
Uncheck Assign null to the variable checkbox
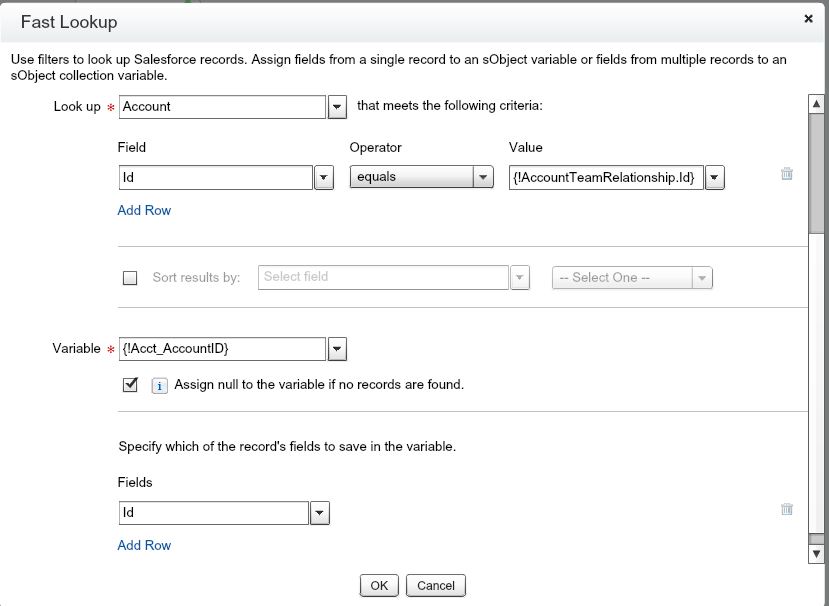pos(130,384)
